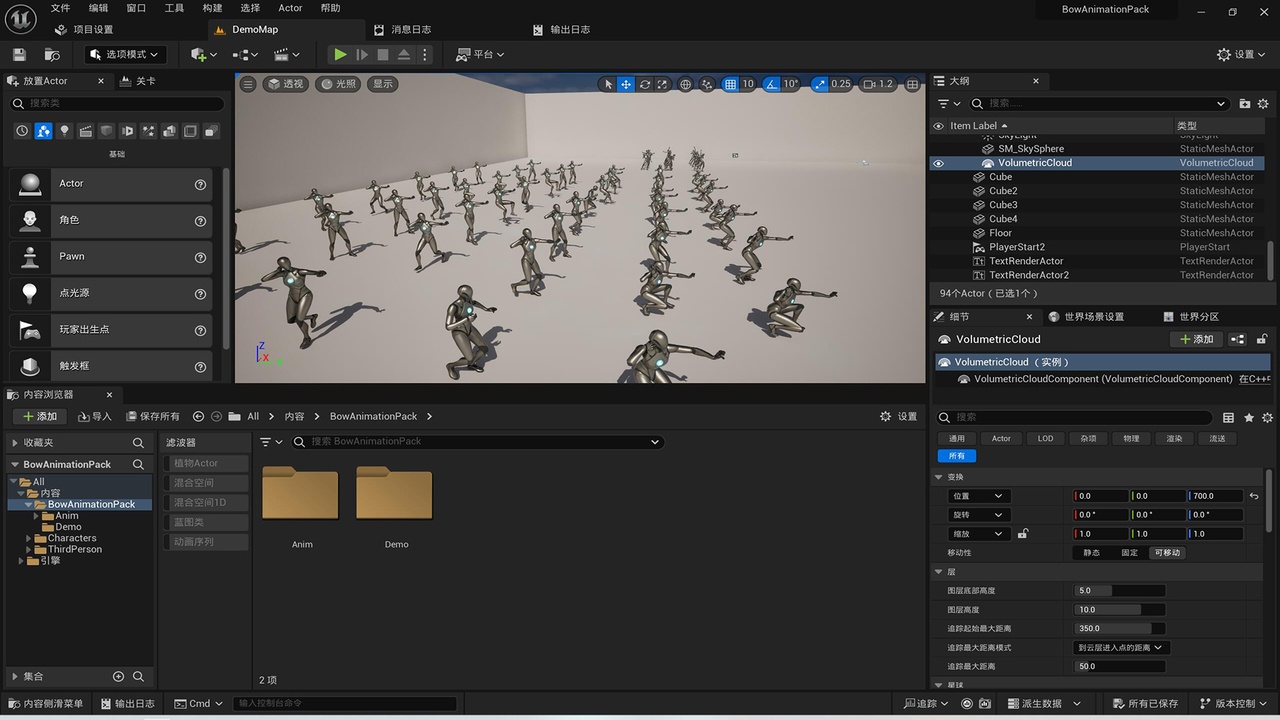
Task: Toggle scale snapping in viewport toolbar
Action: tap(820, 84)
